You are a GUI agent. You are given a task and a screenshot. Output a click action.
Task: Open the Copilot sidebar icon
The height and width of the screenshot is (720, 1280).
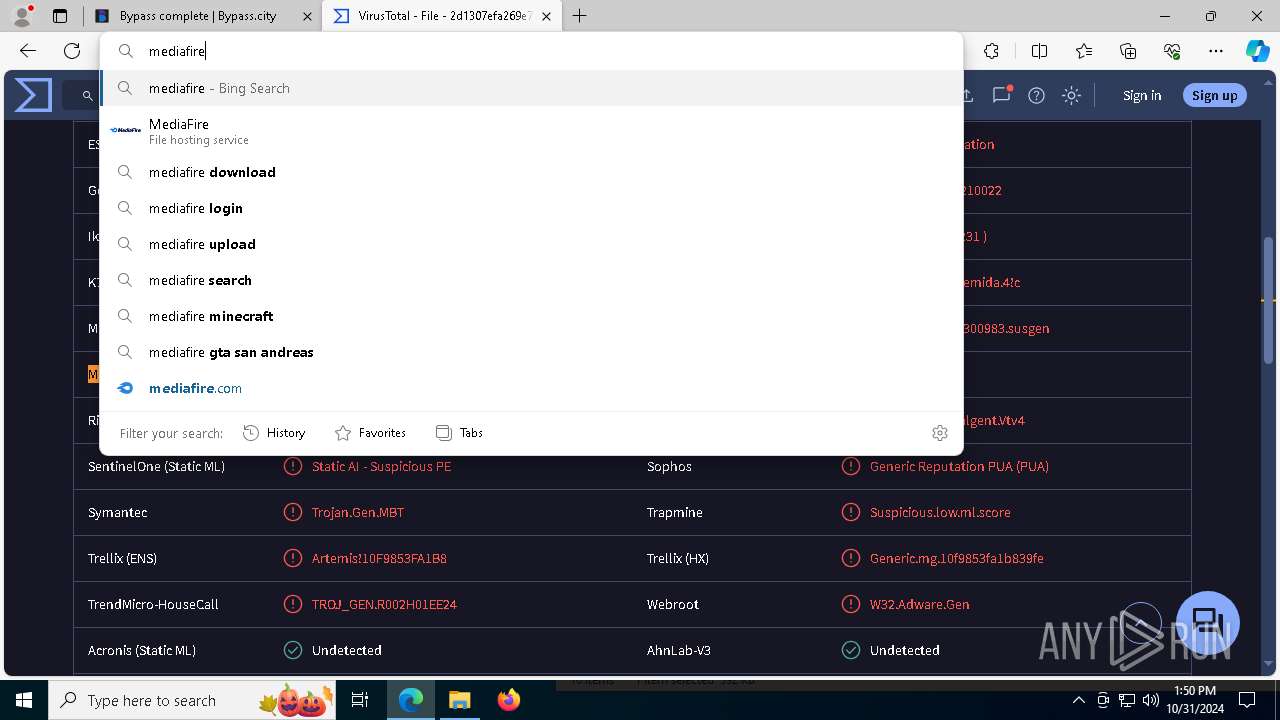pos(1257,51)
